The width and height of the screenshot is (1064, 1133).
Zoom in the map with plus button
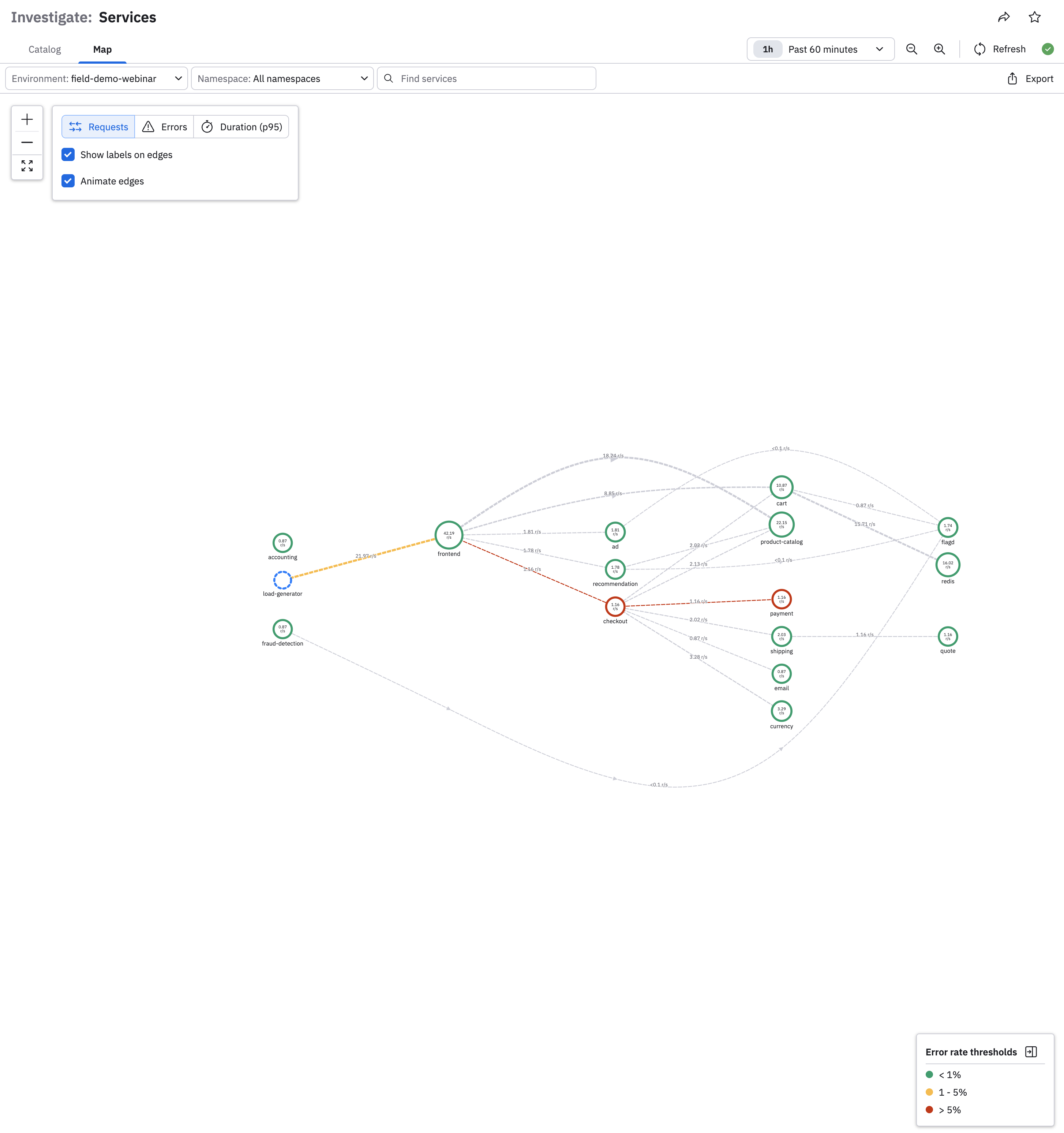[27, 119]
